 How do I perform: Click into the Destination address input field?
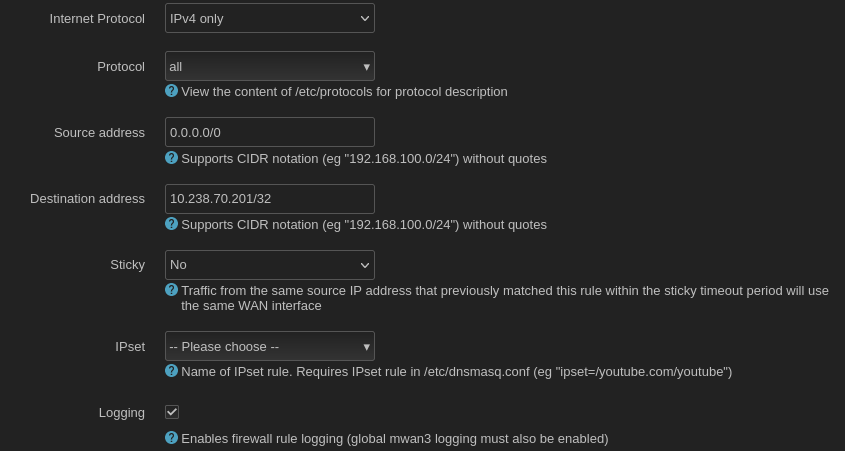click(269, 199)
